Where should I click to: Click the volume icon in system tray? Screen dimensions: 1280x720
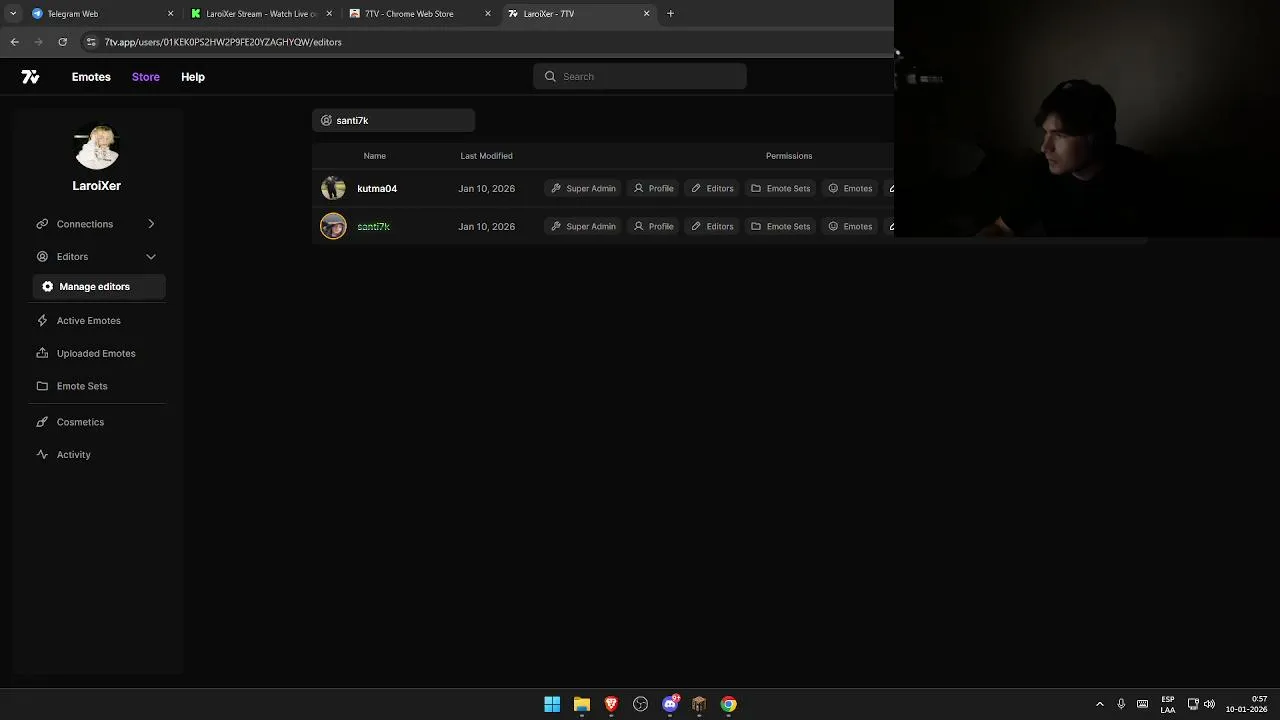point(1209,704)
